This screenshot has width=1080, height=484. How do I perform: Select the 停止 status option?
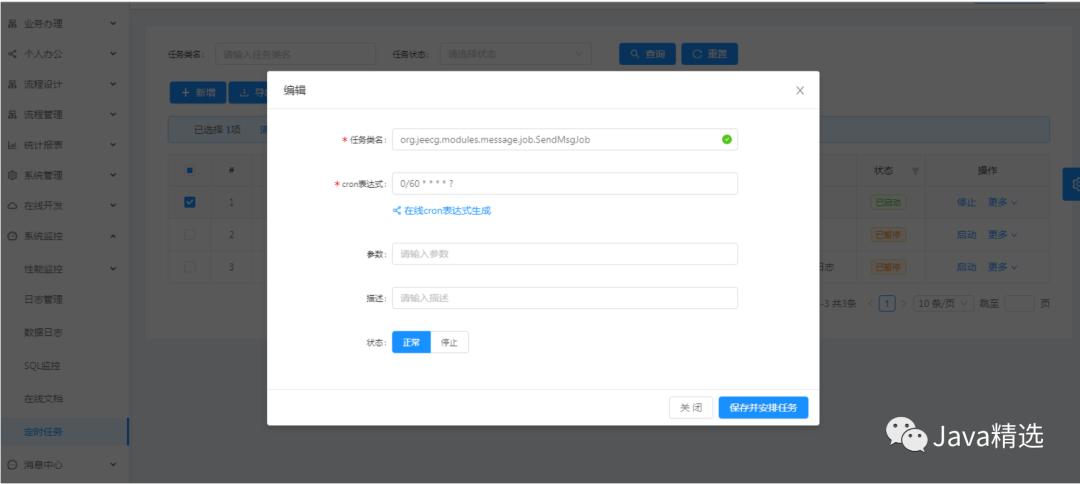(449, 342)
